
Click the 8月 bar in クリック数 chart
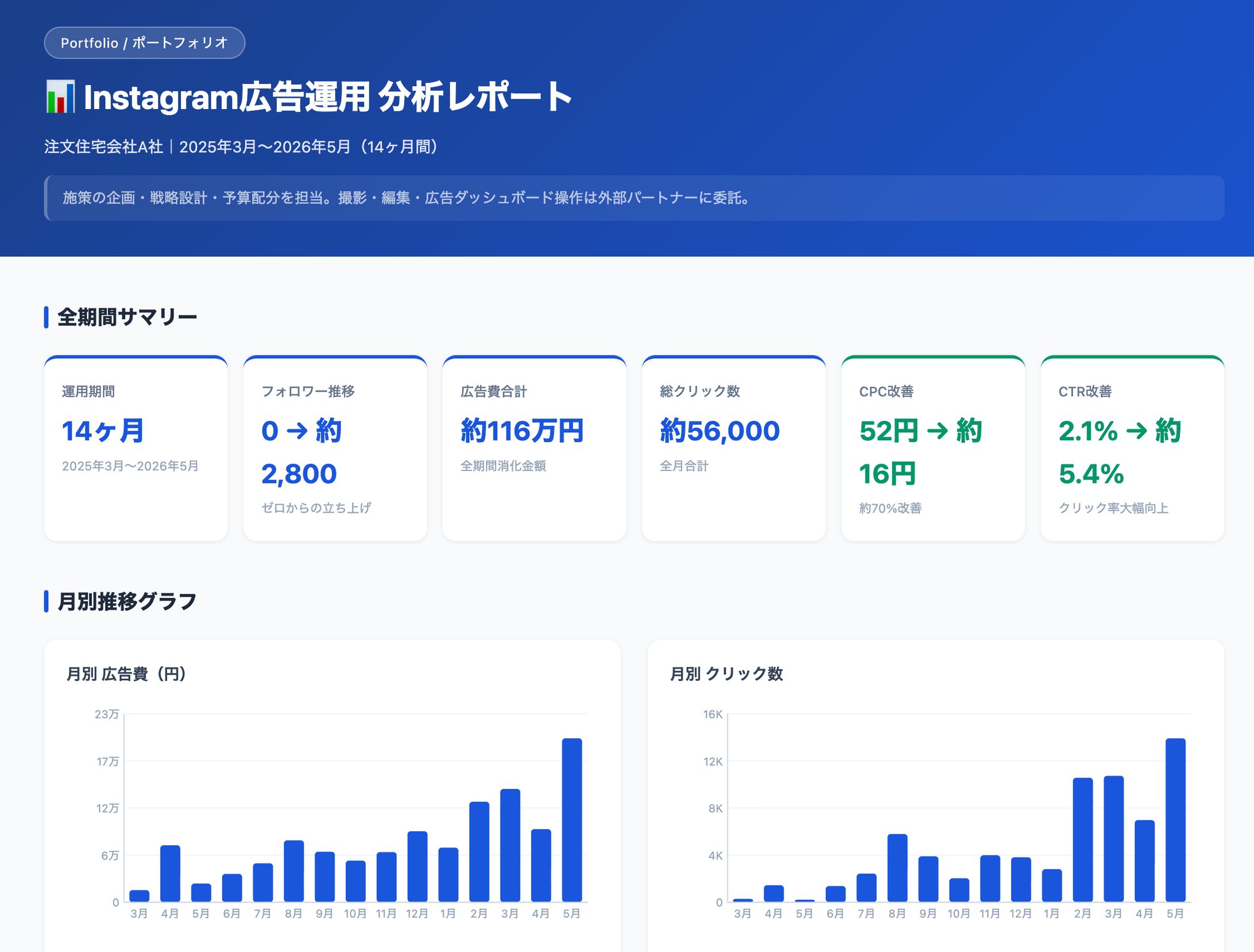(897, 868)
